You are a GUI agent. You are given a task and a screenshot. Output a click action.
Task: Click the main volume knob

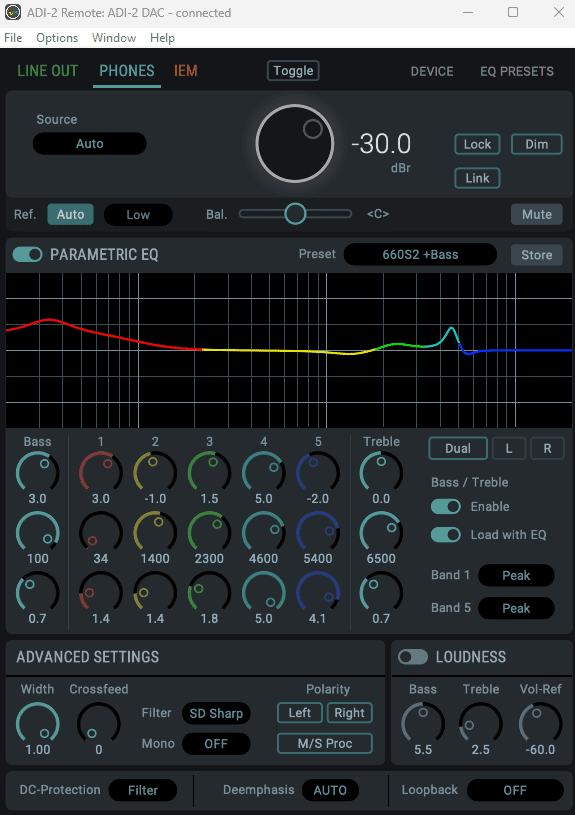point(295,143)
